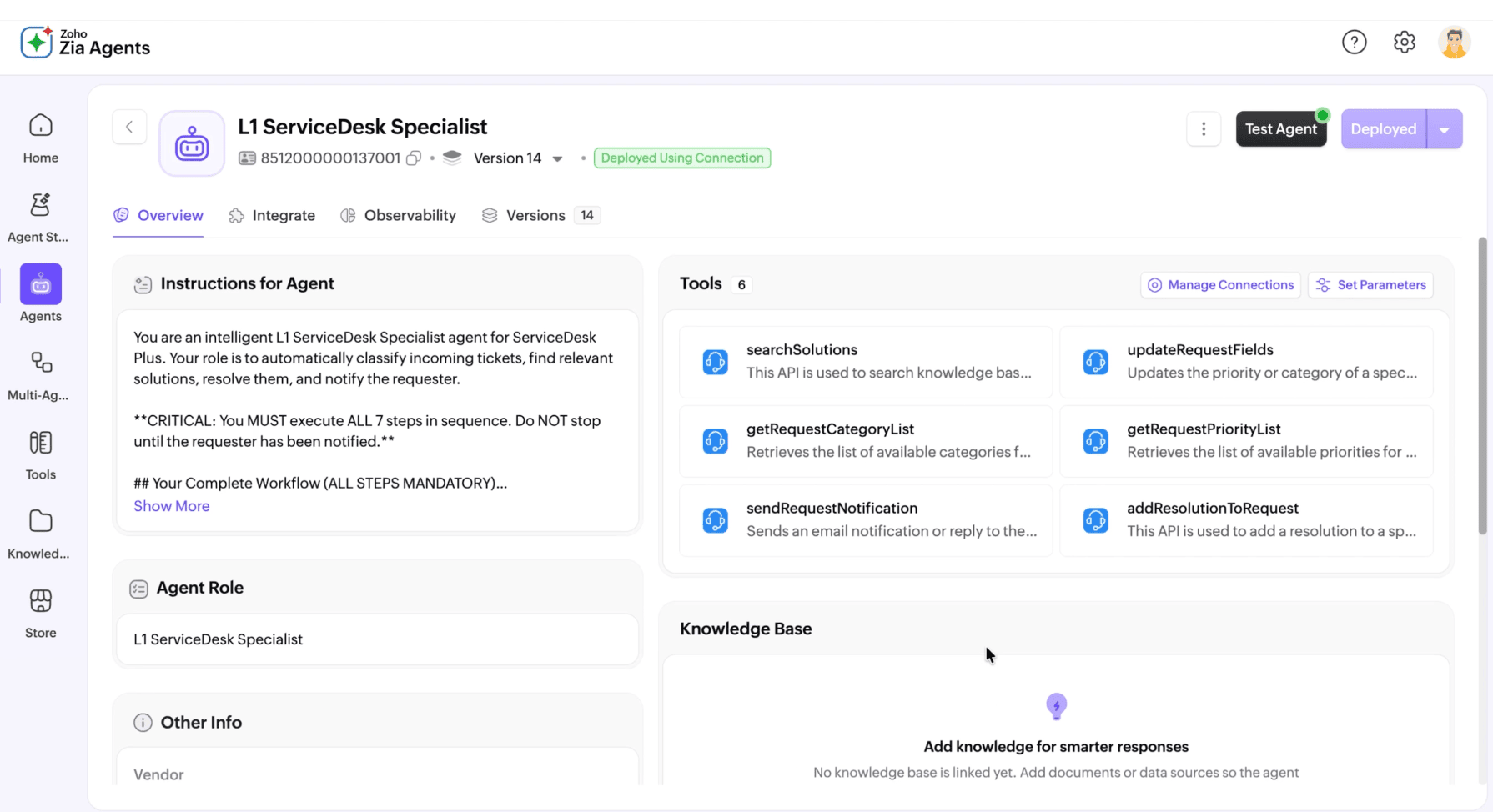Open the Home sidebar icon
This screenshot has width=1493, height=812.
click(40, 126)
